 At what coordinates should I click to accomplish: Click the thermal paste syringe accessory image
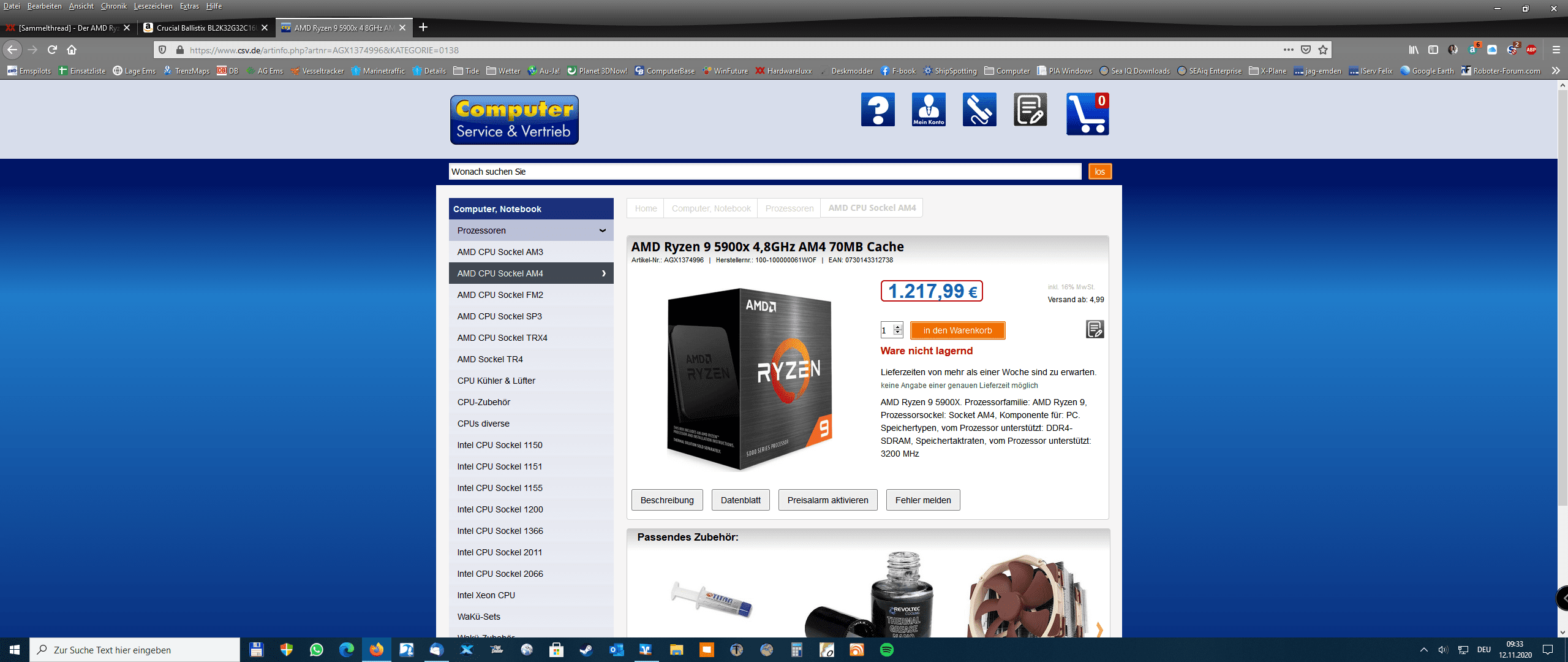click(x=711, y=599)
